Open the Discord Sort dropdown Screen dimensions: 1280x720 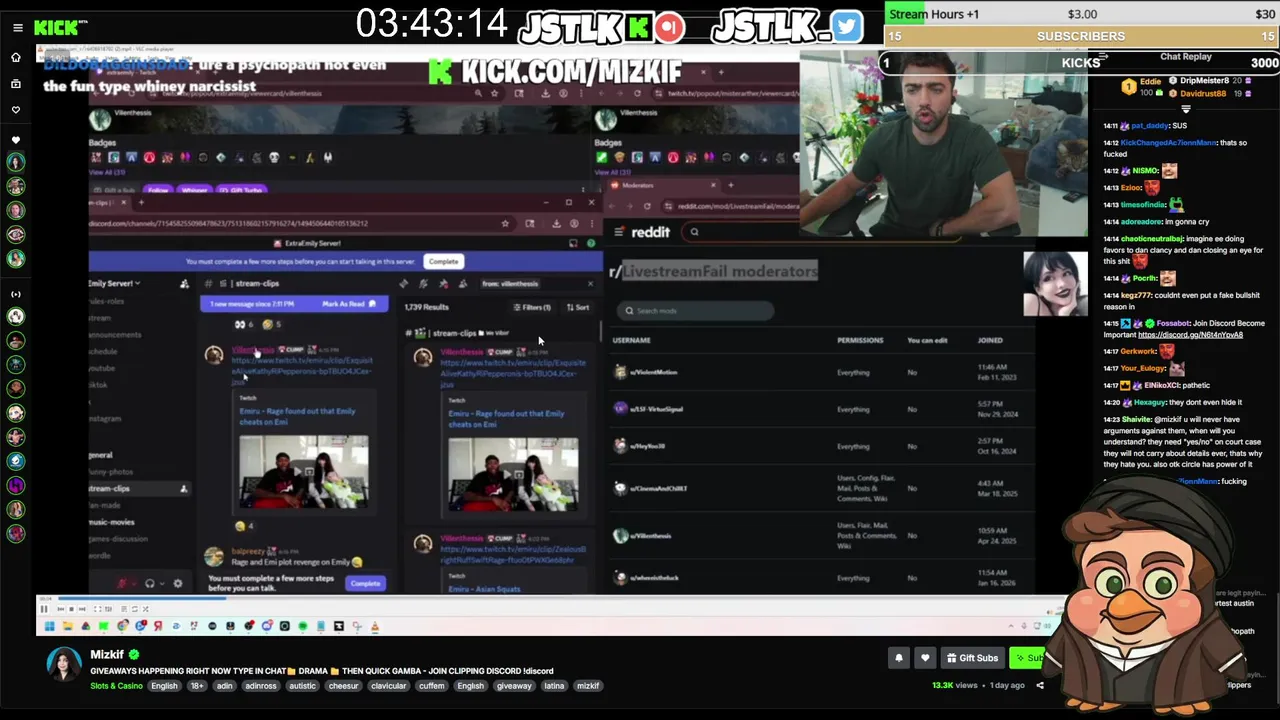tap(578, 308)
